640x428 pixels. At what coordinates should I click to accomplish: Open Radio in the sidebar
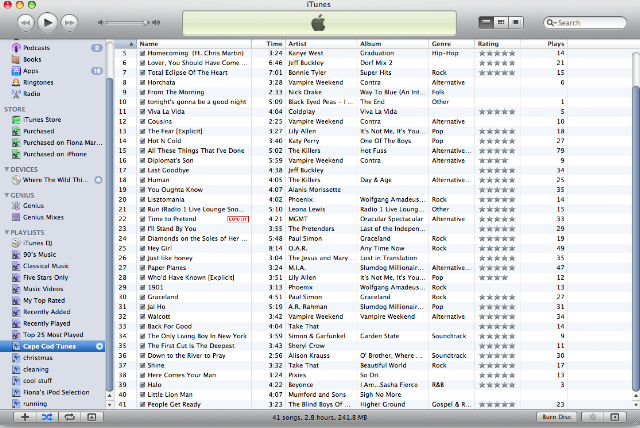pyautogui.click(x=31, y=93)
